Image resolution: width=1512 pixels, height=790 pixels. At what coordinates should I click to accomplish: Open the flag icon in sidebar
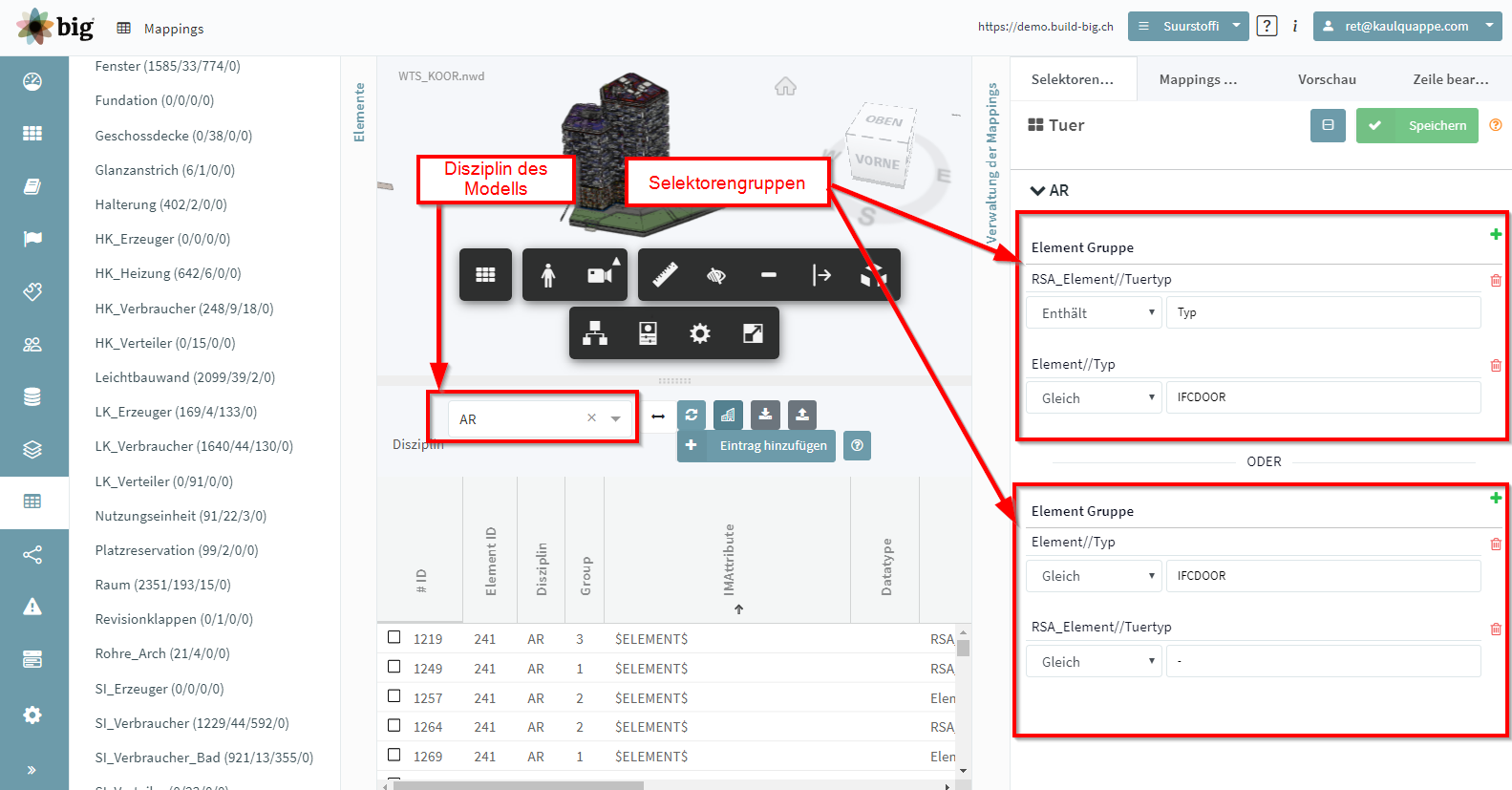click(32, 239)
